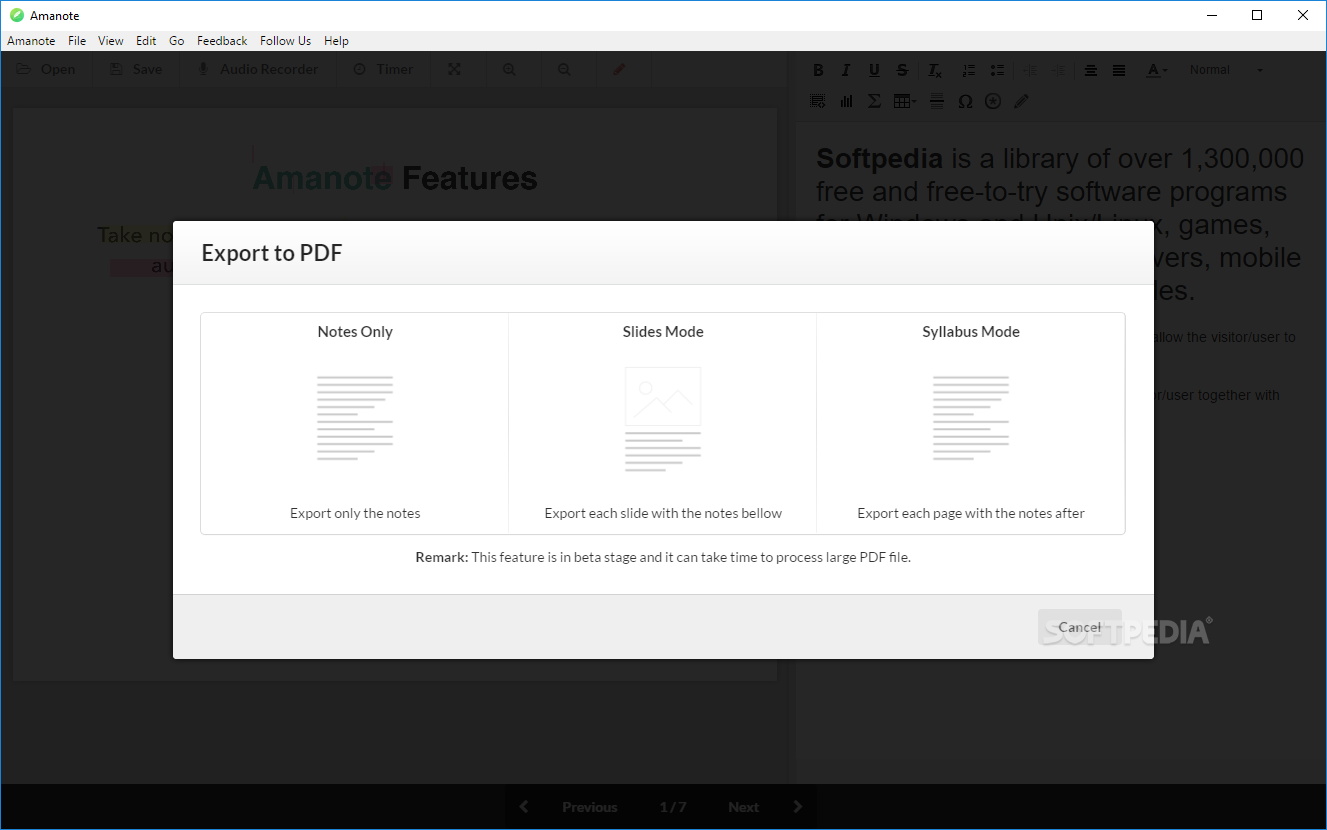Screen dimensions: 1327x830
Task: Insert an omega special character
Action: (x=965, y=101)
